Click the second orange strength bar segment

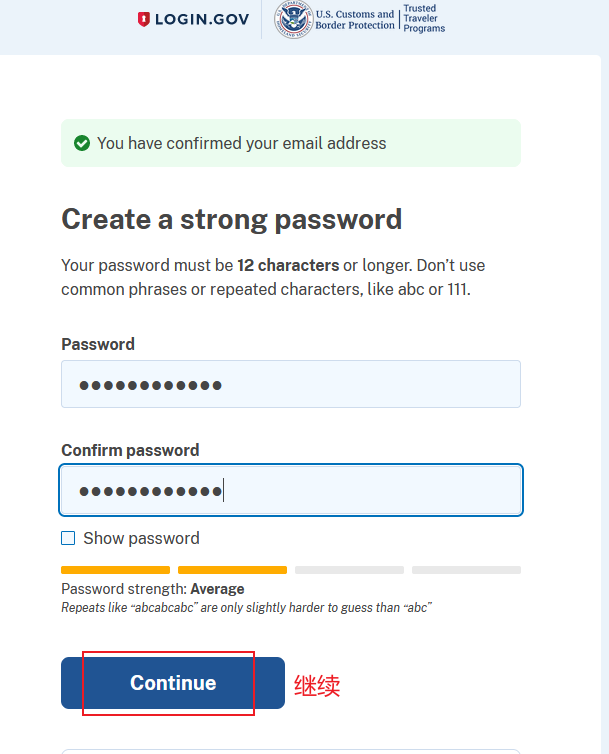point(232,570)
